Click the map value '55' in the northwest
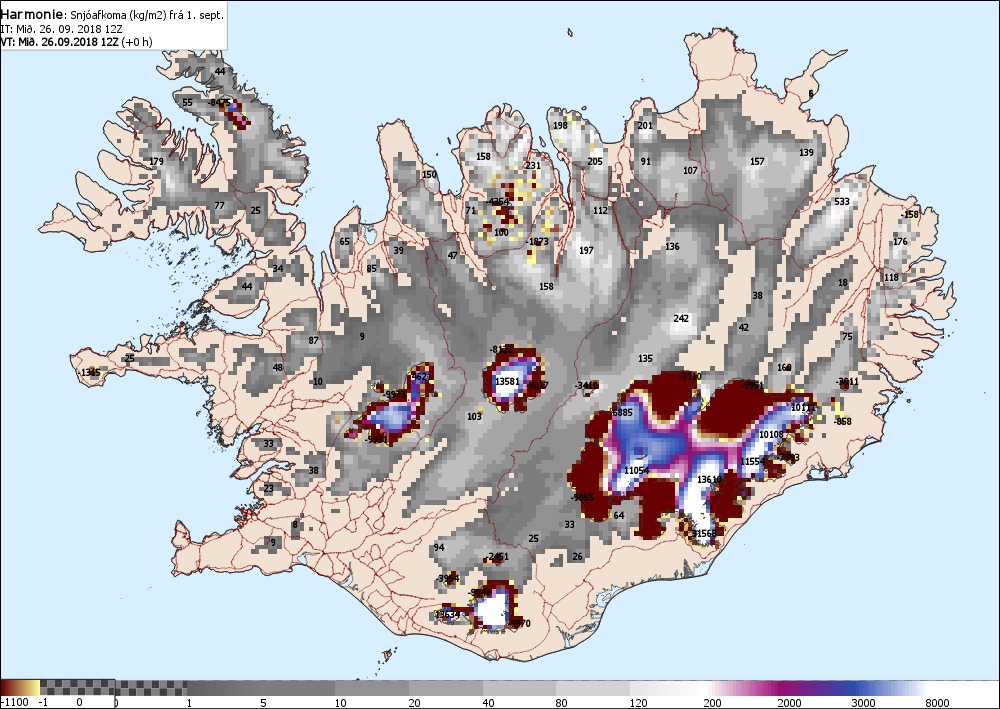Image resolution: width=1000 pixels, height=709 pixels. pos(188,102)
